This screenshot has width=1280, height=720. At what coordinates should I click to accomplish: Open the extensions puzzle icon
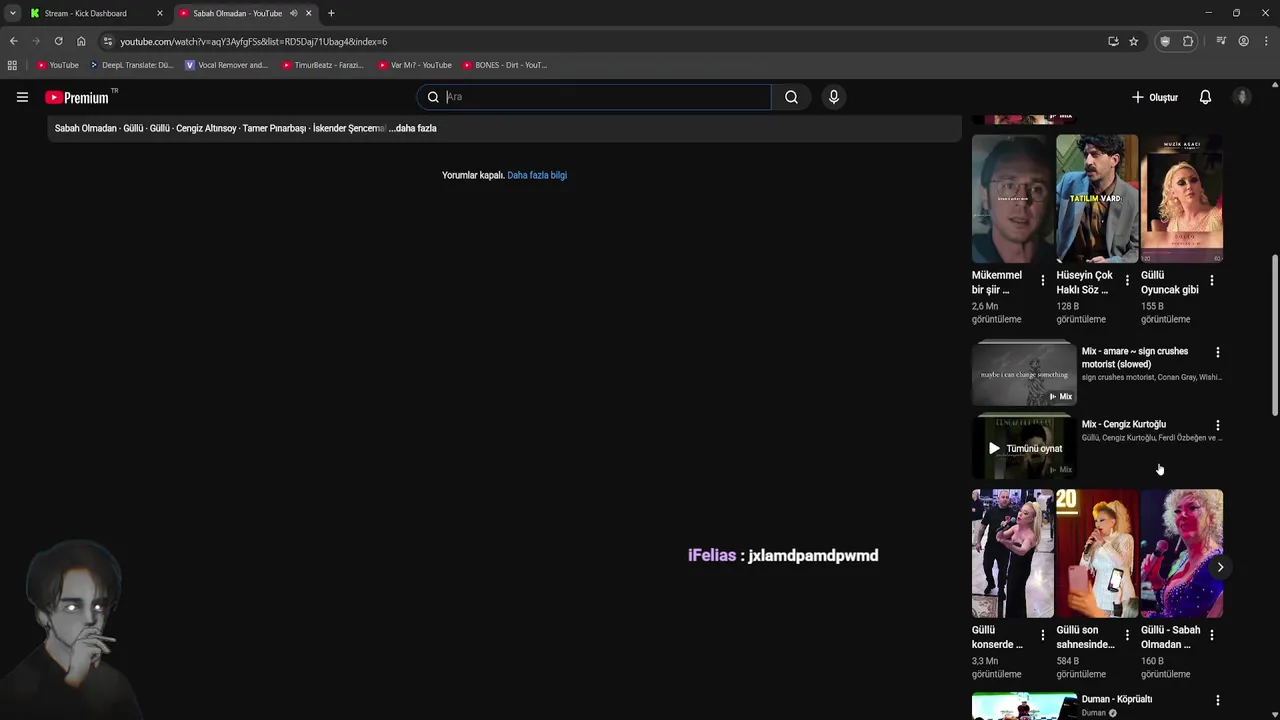click(1188, 41)
